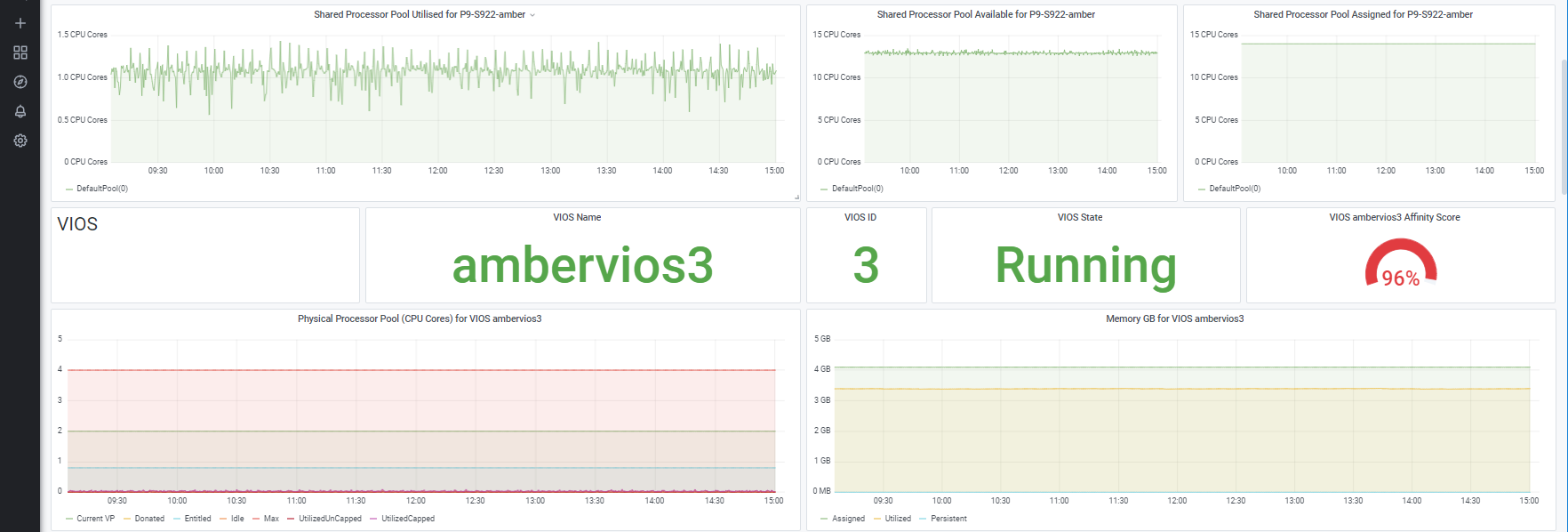Image resolution: width=1568 pixels, height=532 pixels.
Task: Click the 0 MB axis label in Memory panel
Action: pyautogui.click(x=822, y=491)
